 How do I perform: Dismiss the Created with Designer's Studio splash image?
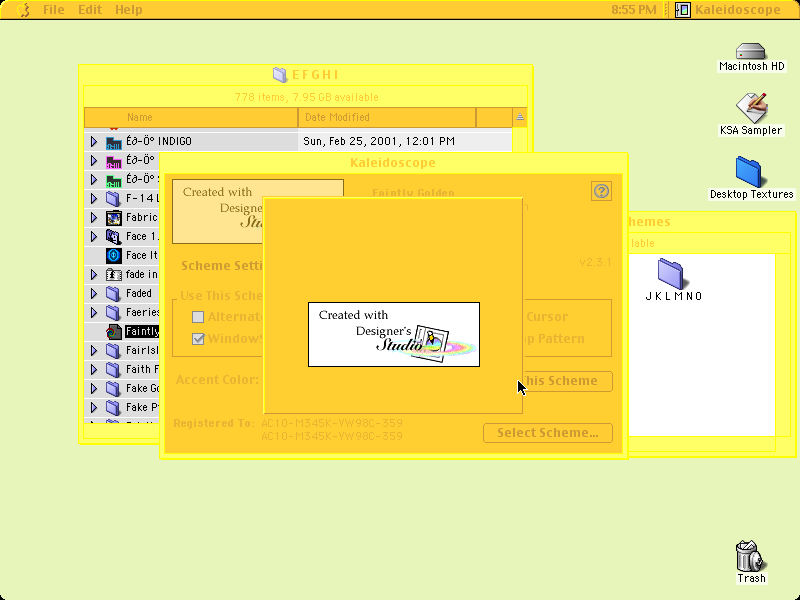[394, 334]
